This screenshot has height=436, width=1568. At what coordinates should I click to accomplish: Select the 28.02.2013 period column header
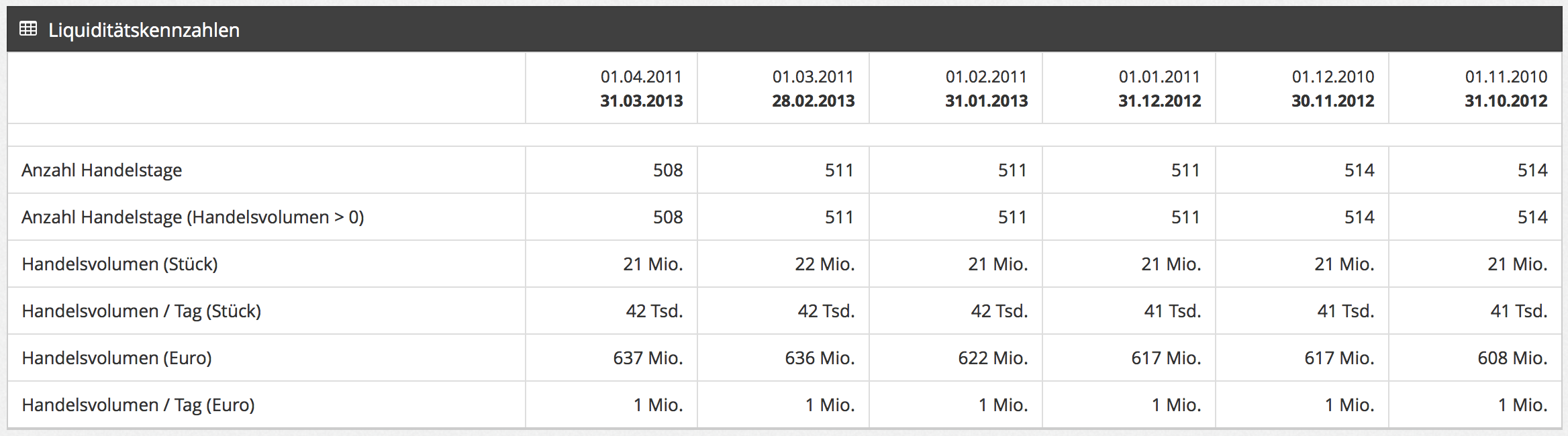click(813, 89)
